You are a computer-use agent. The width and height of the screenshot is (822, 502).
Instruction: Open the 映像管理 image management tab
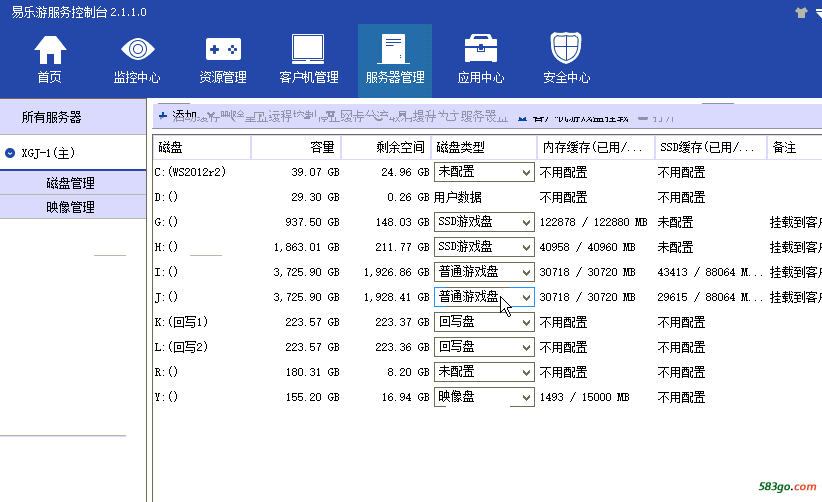pos(73,207)
